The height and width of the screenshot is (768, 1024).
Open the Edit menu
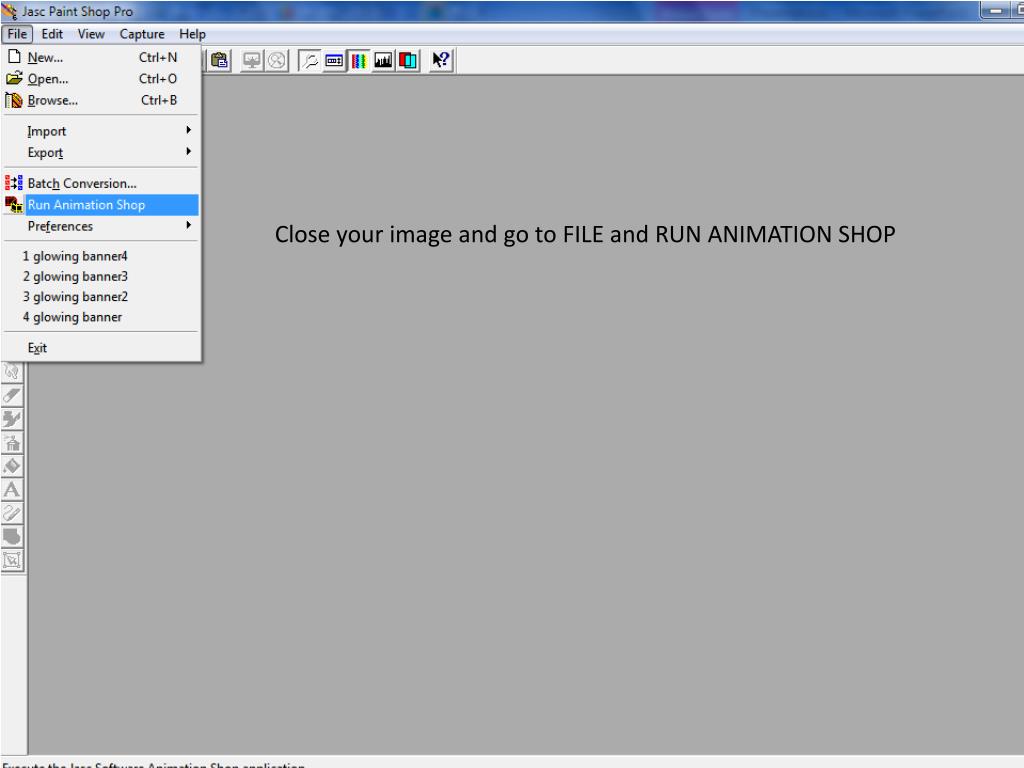click(52, 34)
